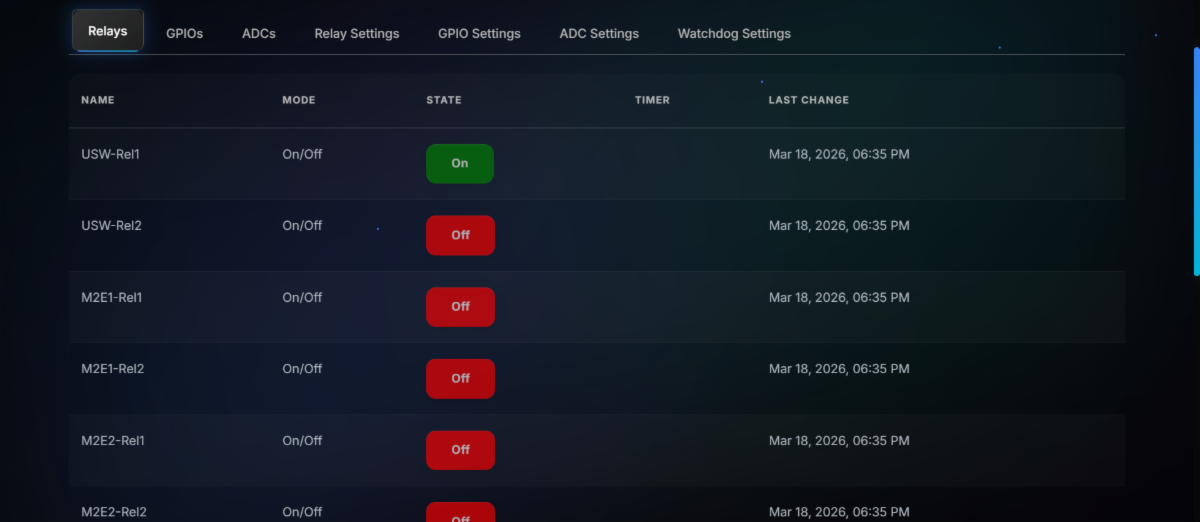
Task: Click the last change timestamp for M2E1-Rel1
Action: tap(839, 298)
